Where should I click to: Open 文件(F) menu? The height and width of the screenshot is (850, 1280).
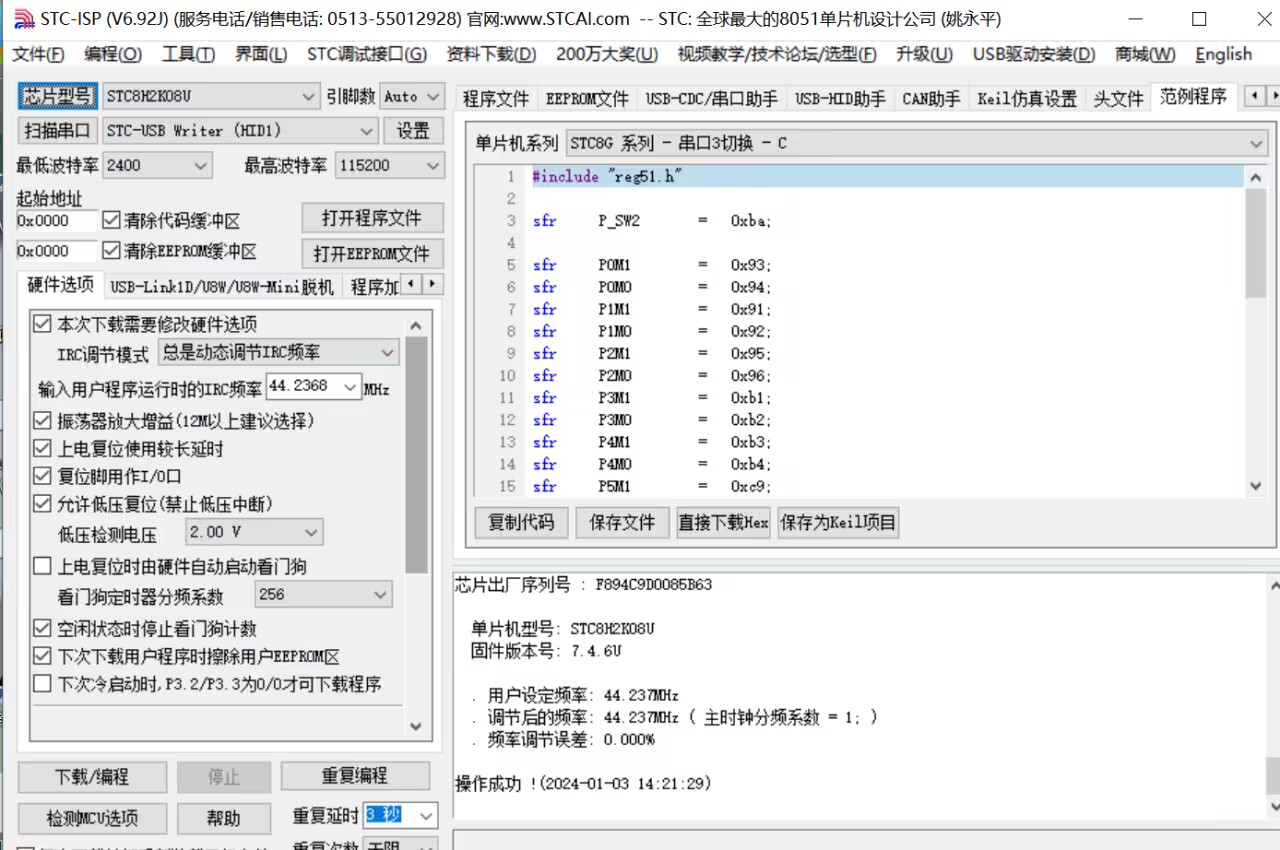click(38, 54)
